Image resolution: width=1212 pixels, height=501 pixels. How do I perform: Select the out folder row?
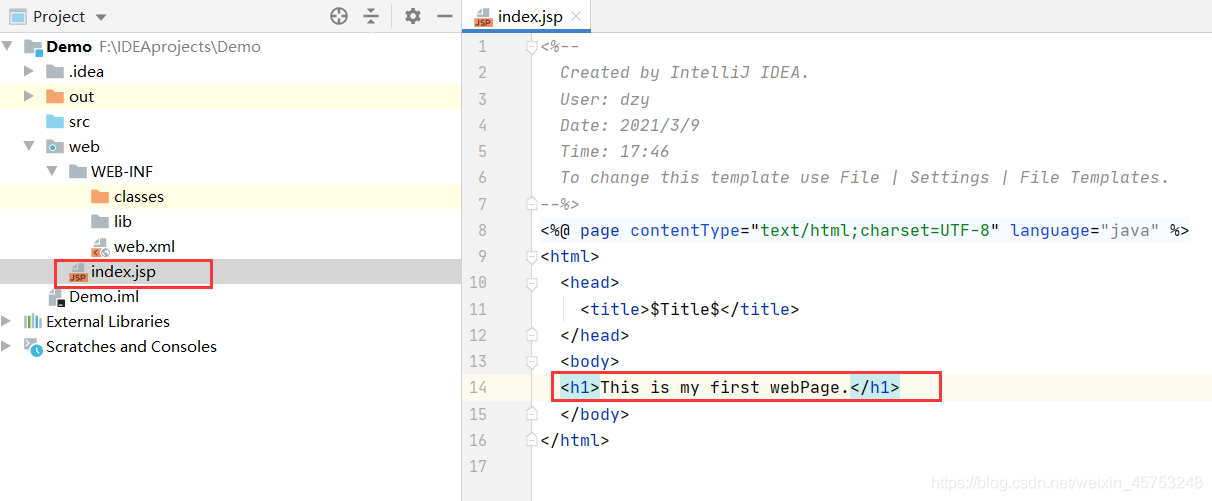(x=230, y=97)
